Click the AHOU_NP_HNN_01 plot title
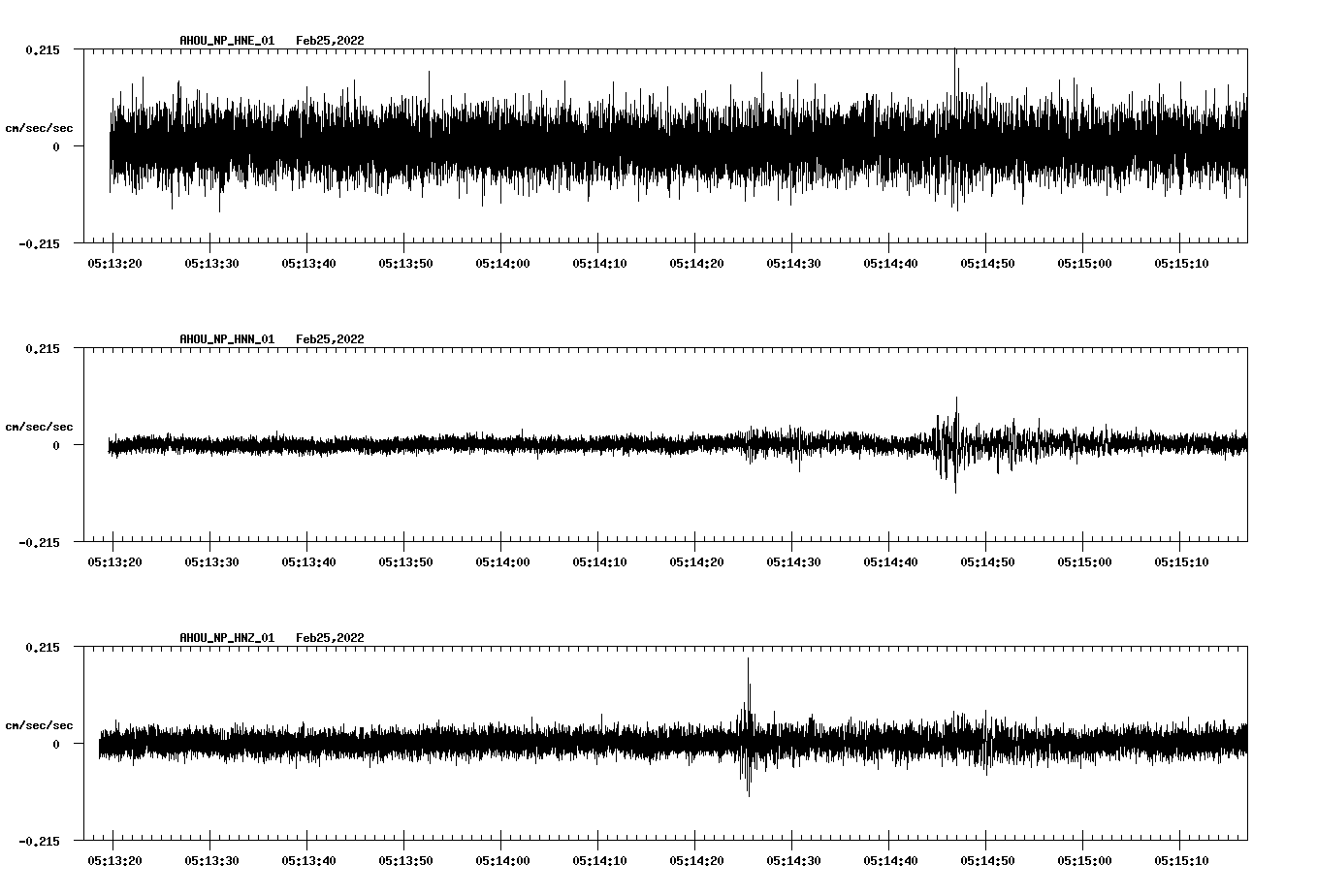Image resolution: width=1317 pixels, height=896 pixels. point(227,339)
